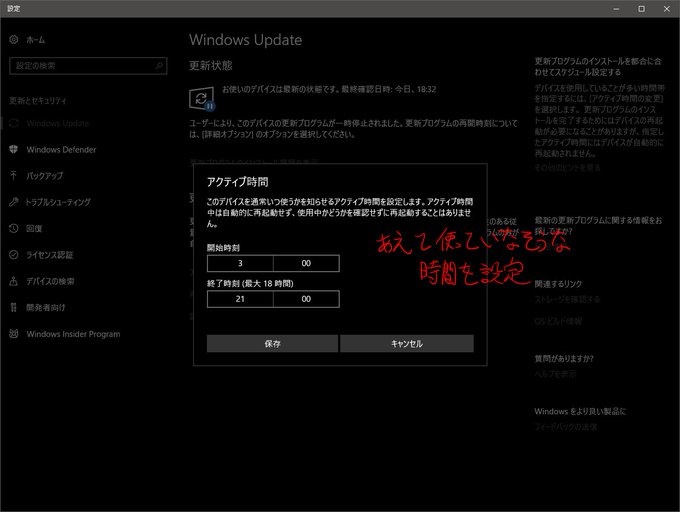Select Windows Insider Program entry
This screenshot has width=680, height=512.
point(73,334)
